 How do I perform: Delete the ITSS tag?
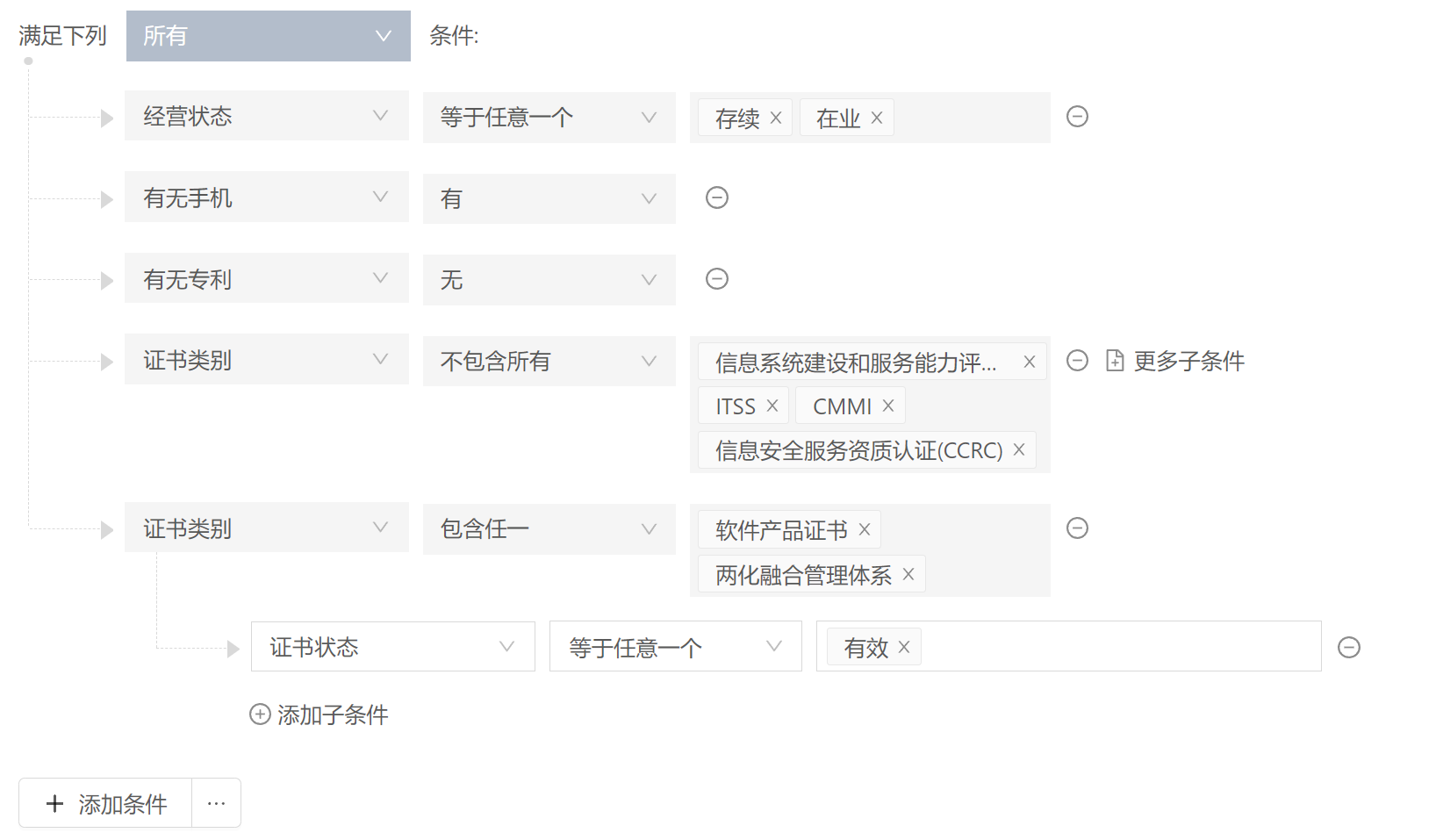coord(772,406)
